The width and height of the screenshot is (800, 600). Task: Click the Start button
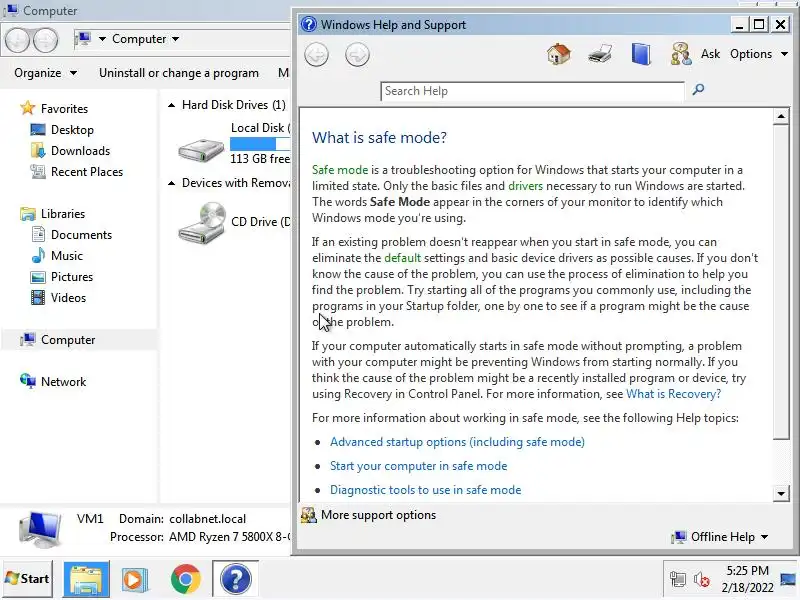click(28, 579)
